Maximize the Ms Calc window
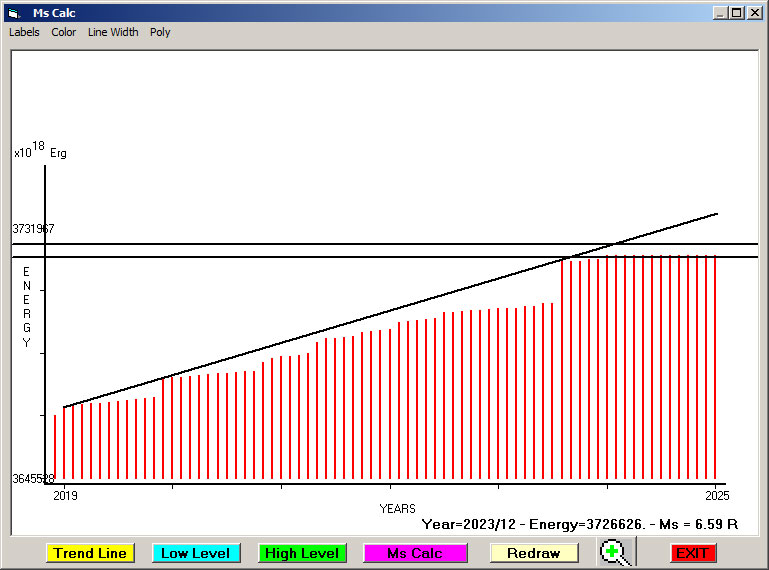Viewport: 769px width, 570px height. pos(737,13)
